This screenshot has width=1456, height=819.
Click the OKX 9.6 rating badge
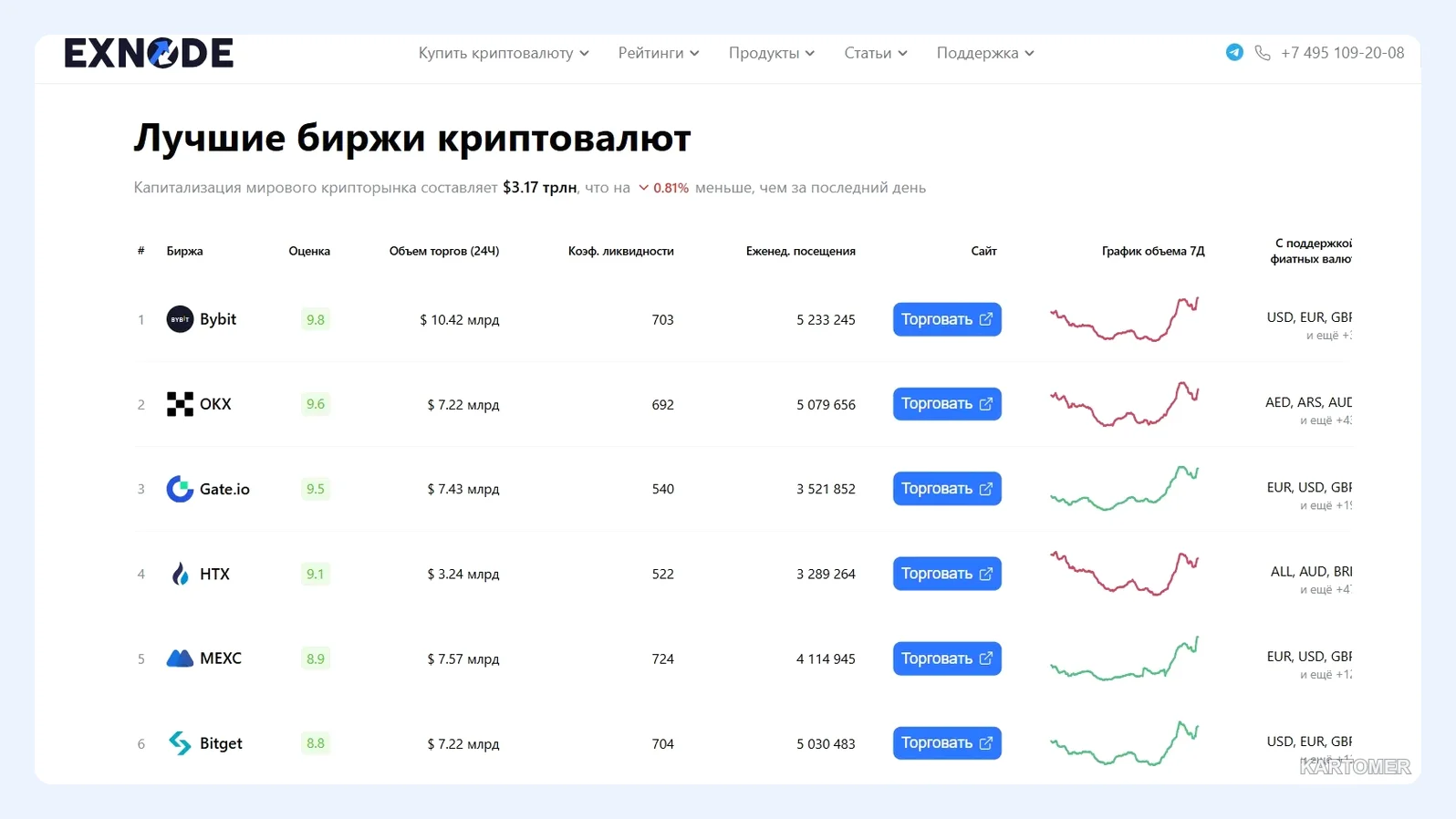316,404
